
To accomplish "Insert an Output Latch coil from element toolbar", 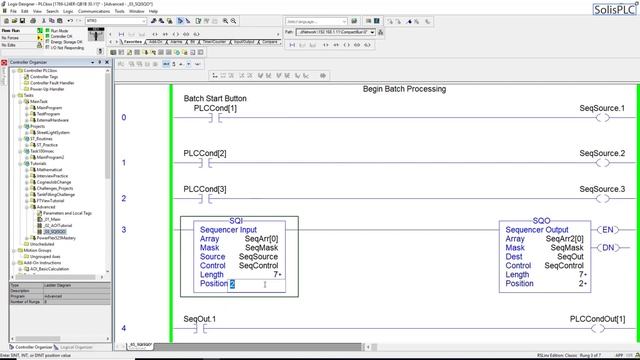I will point(186,34).
